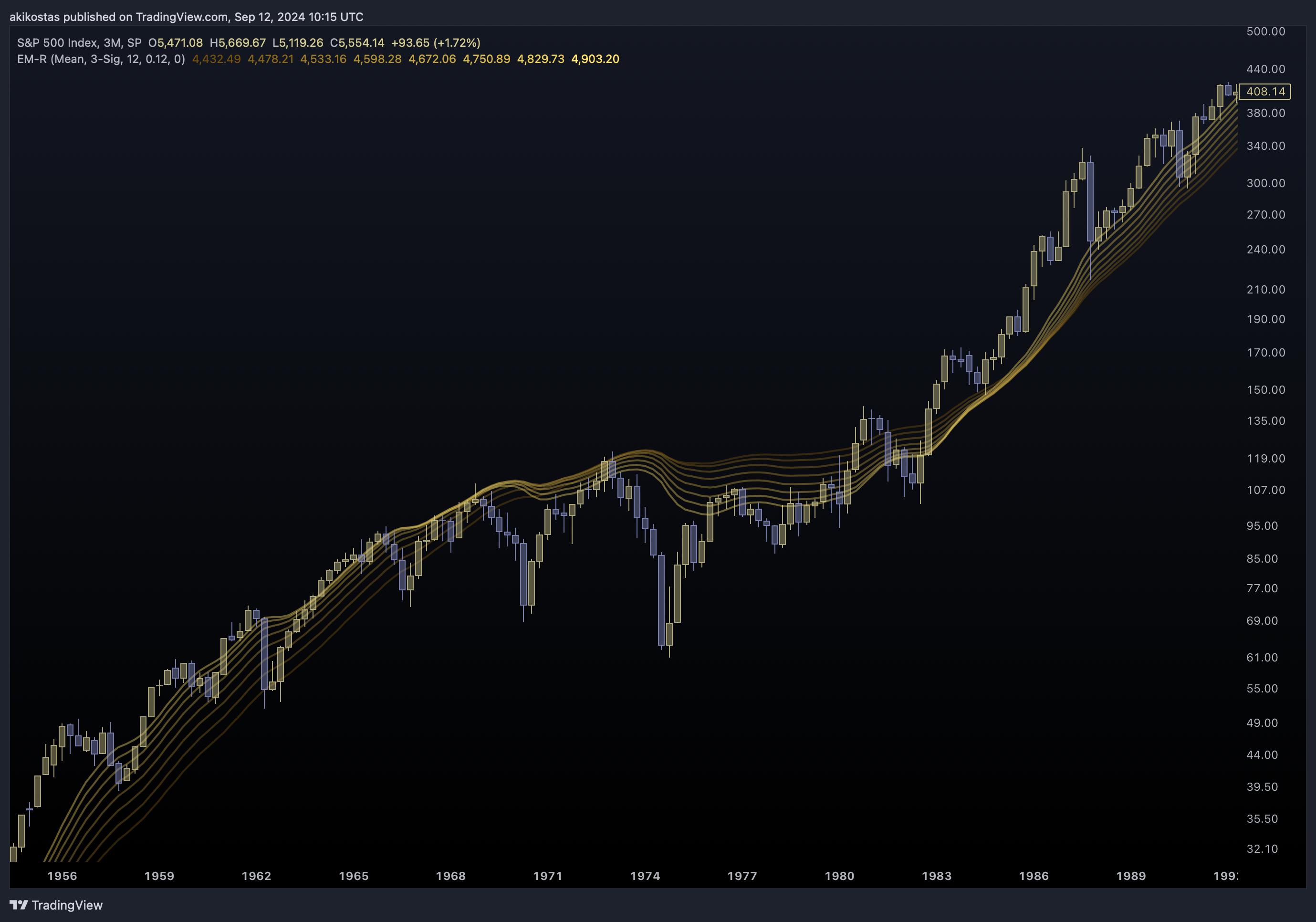Click the 35.50 price axis label
1316x922 pixels.
click(1262, 819)
